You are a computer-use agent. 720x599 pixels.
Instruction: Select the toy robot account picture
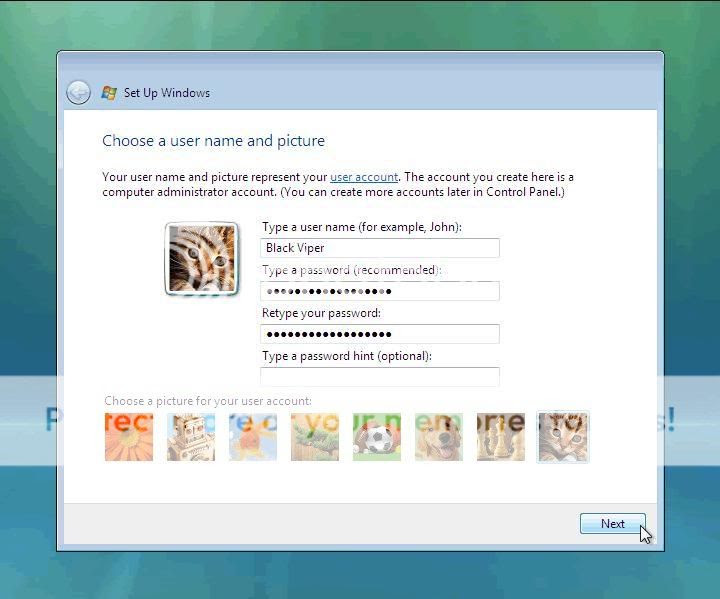(191, 437)
